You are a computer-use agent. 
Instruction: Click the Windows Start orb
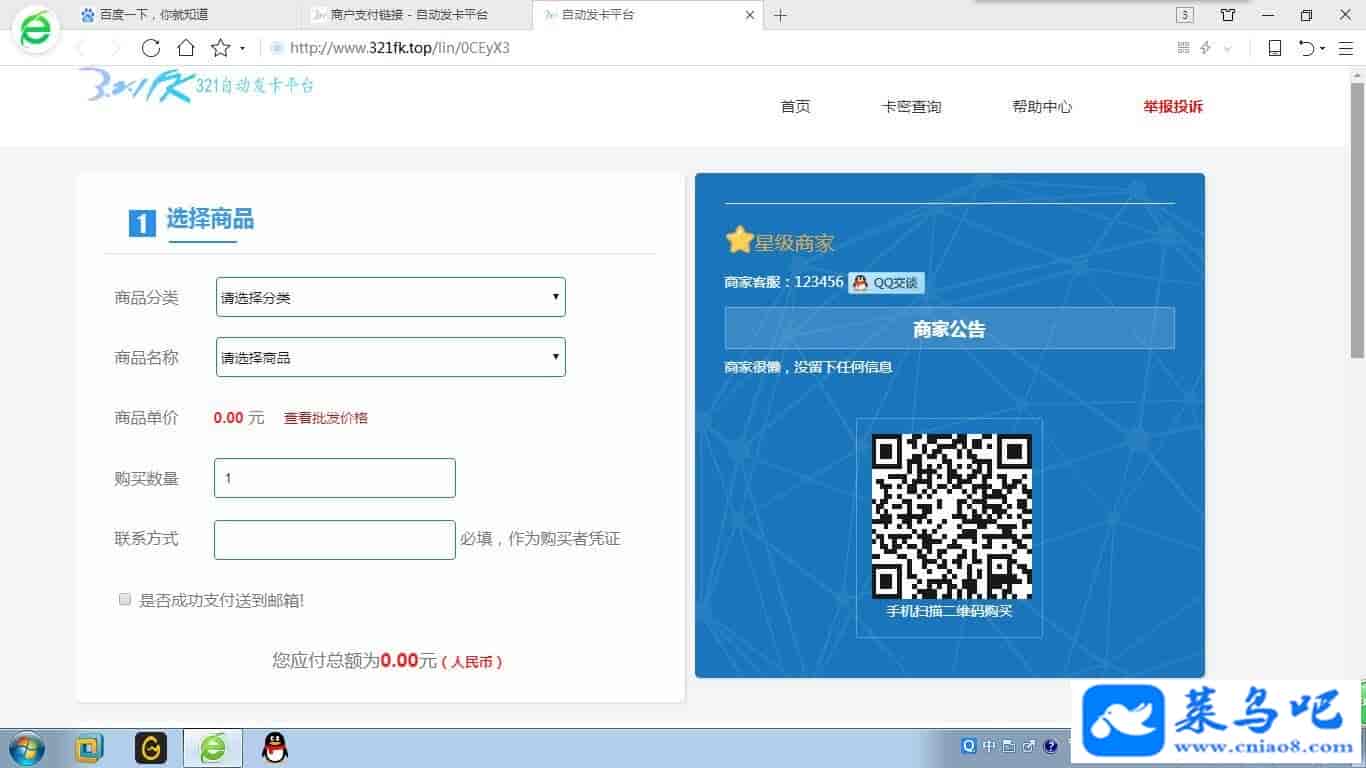25,747
